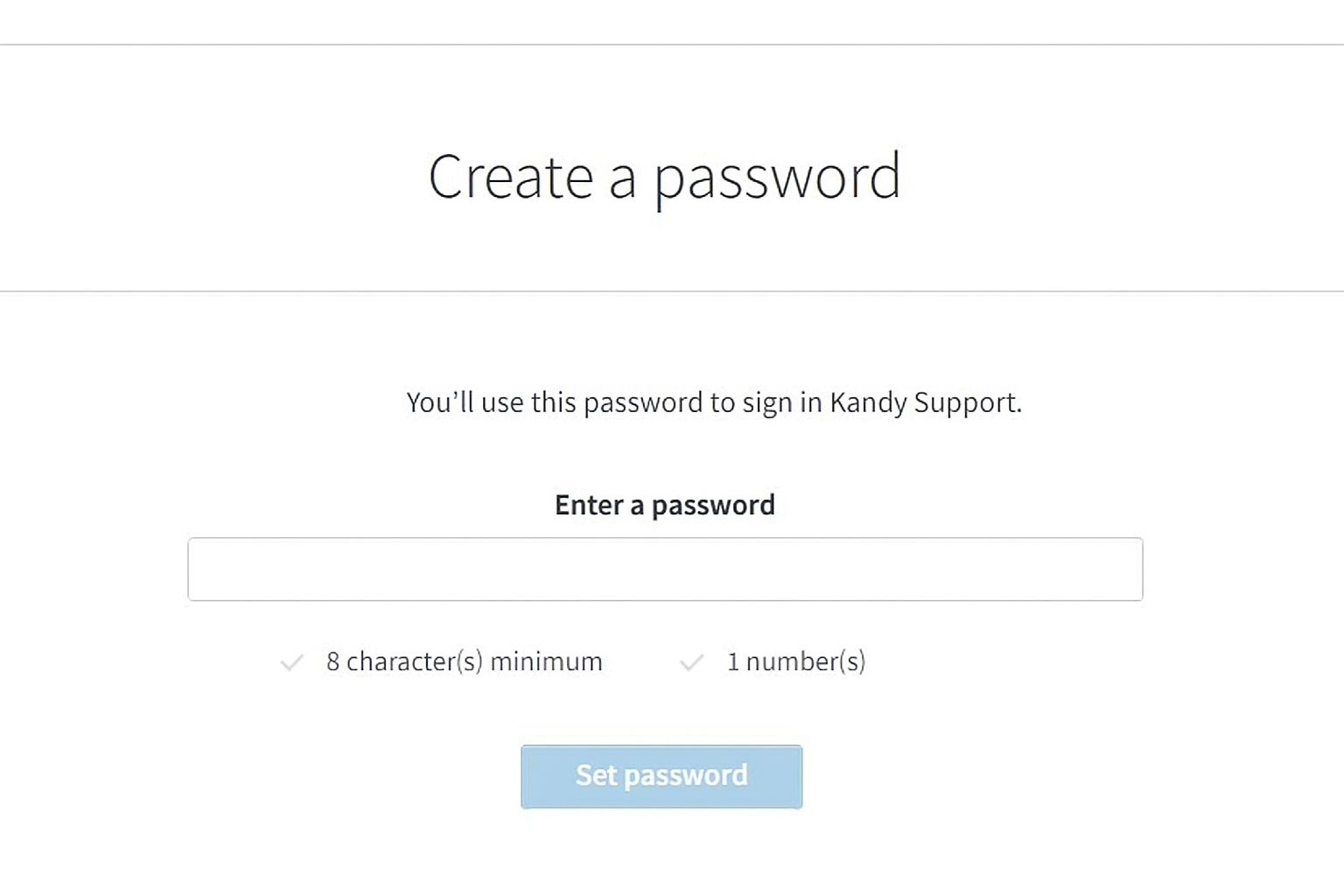This screenshot has width=1344, height=896.
Task: Click the word "minimum" in the character requirement
Action: [546, 661]
